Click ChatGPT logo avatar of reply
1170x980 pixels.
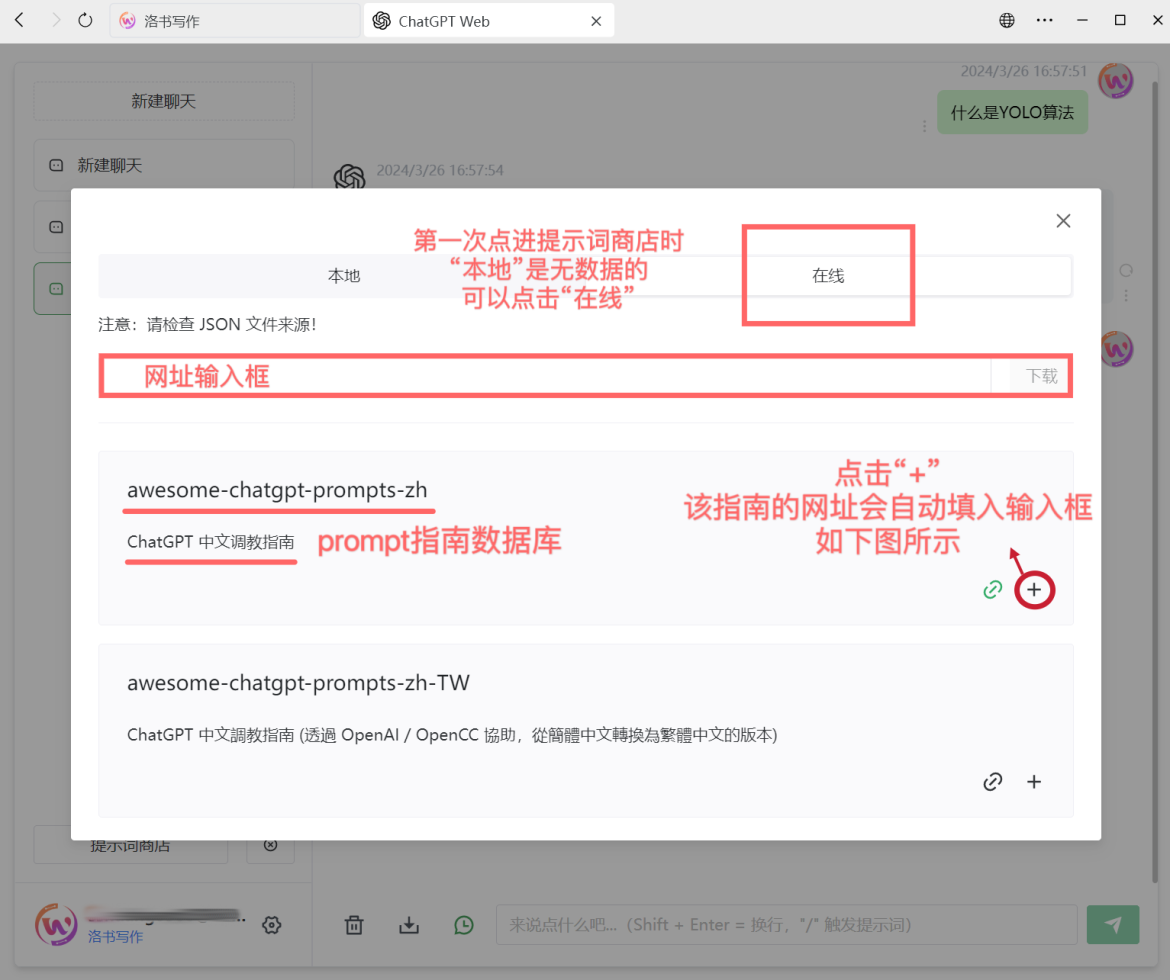(x=349, y=177)
